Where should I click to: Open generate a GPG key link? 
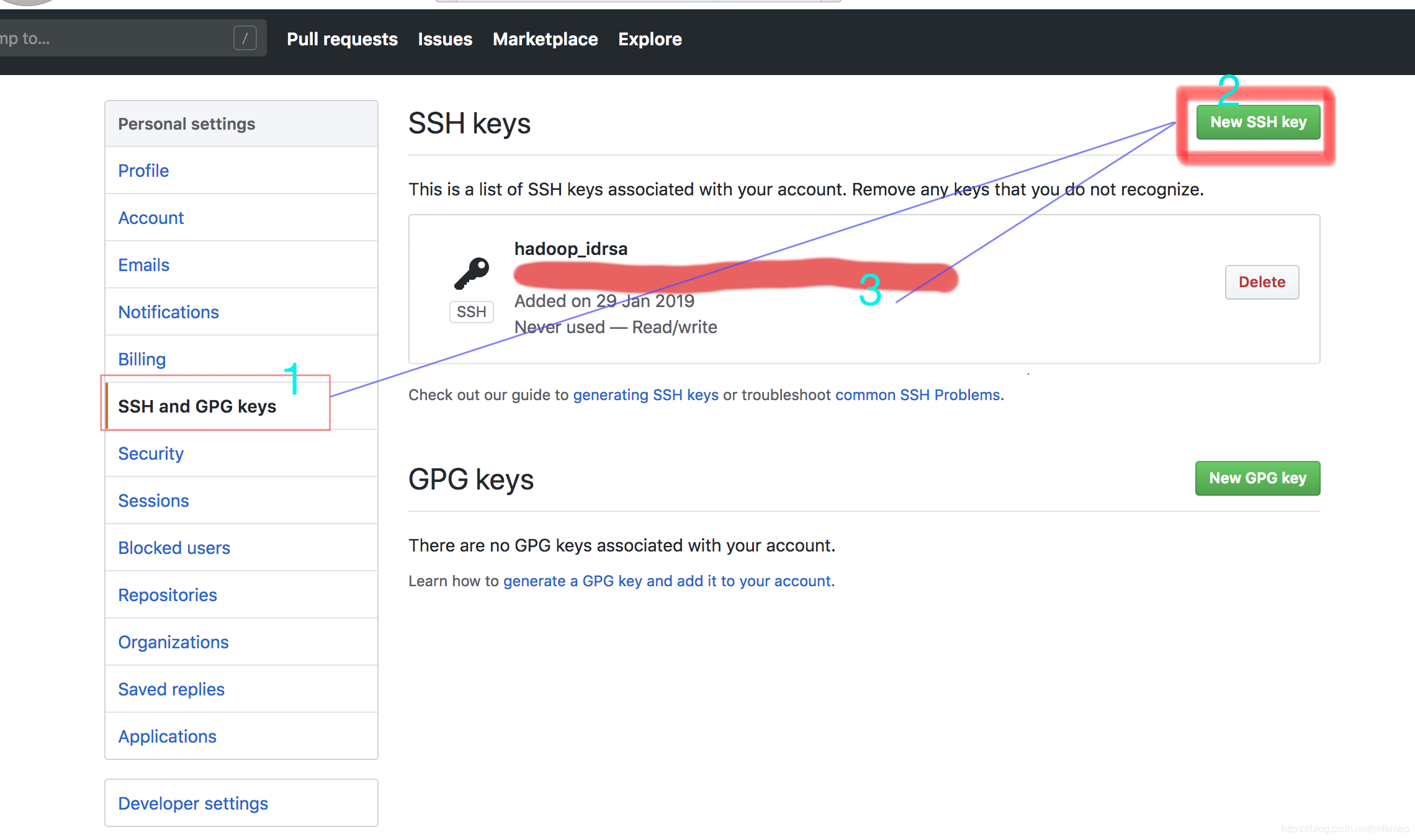click(x=667, y=581)
